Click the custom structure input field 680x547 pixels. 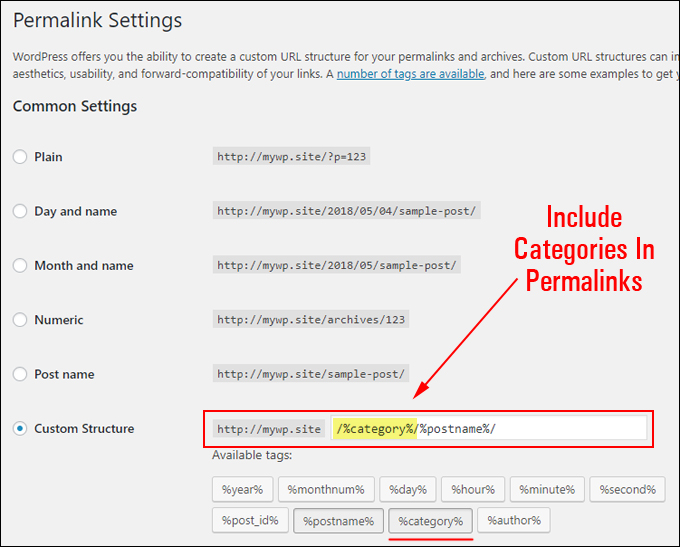489,429
